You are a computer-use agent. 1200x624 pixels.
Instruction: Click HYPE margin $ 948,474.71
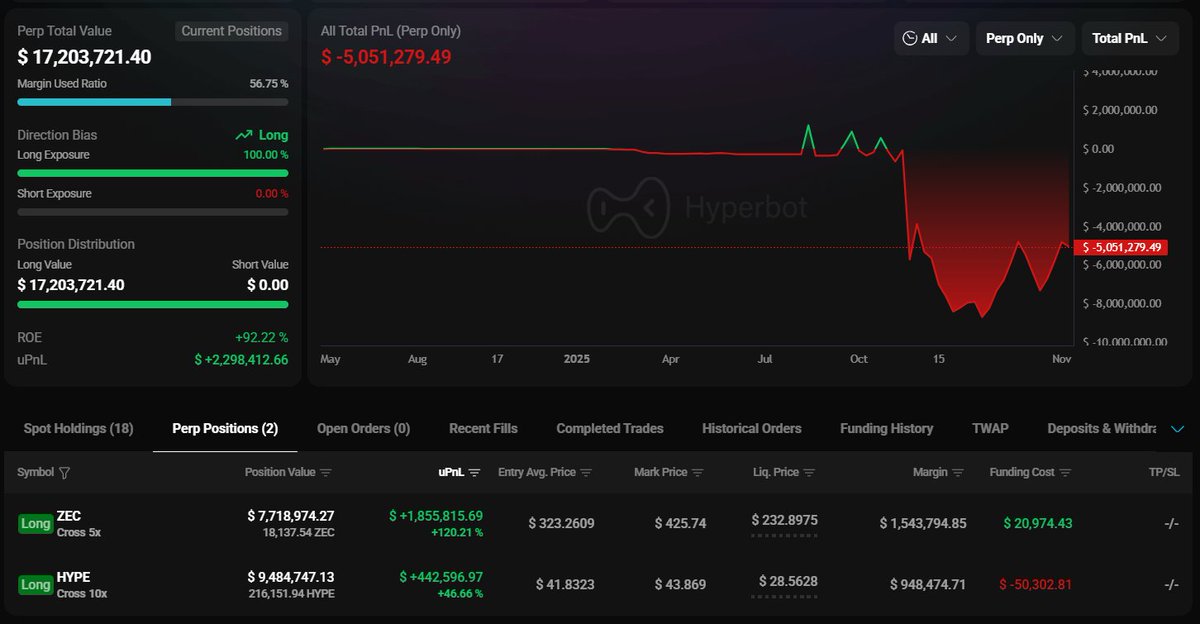coord(927,584)
